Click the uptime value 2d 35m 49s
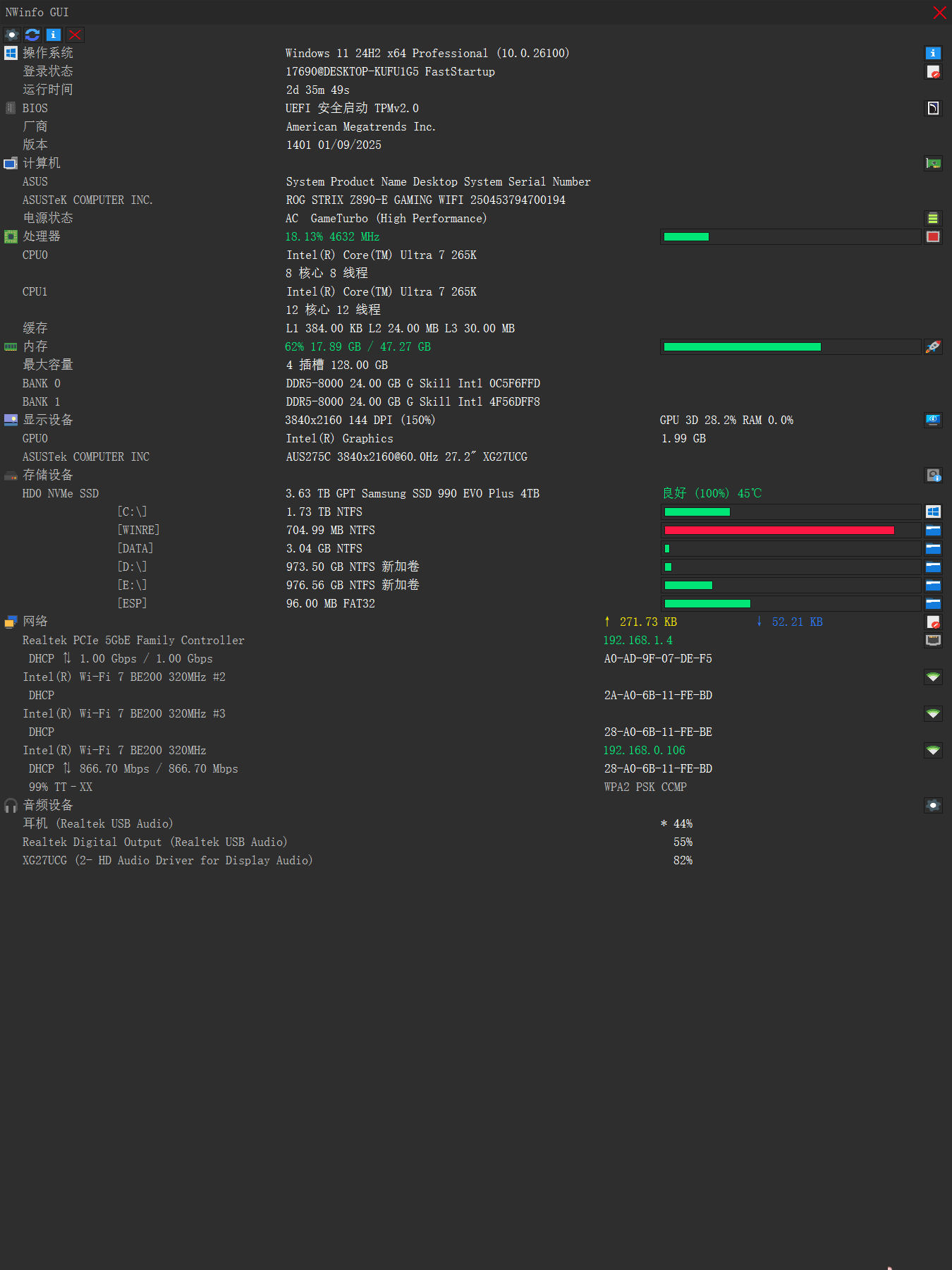Screen dimensions: 952x1270 coord(318,90)
